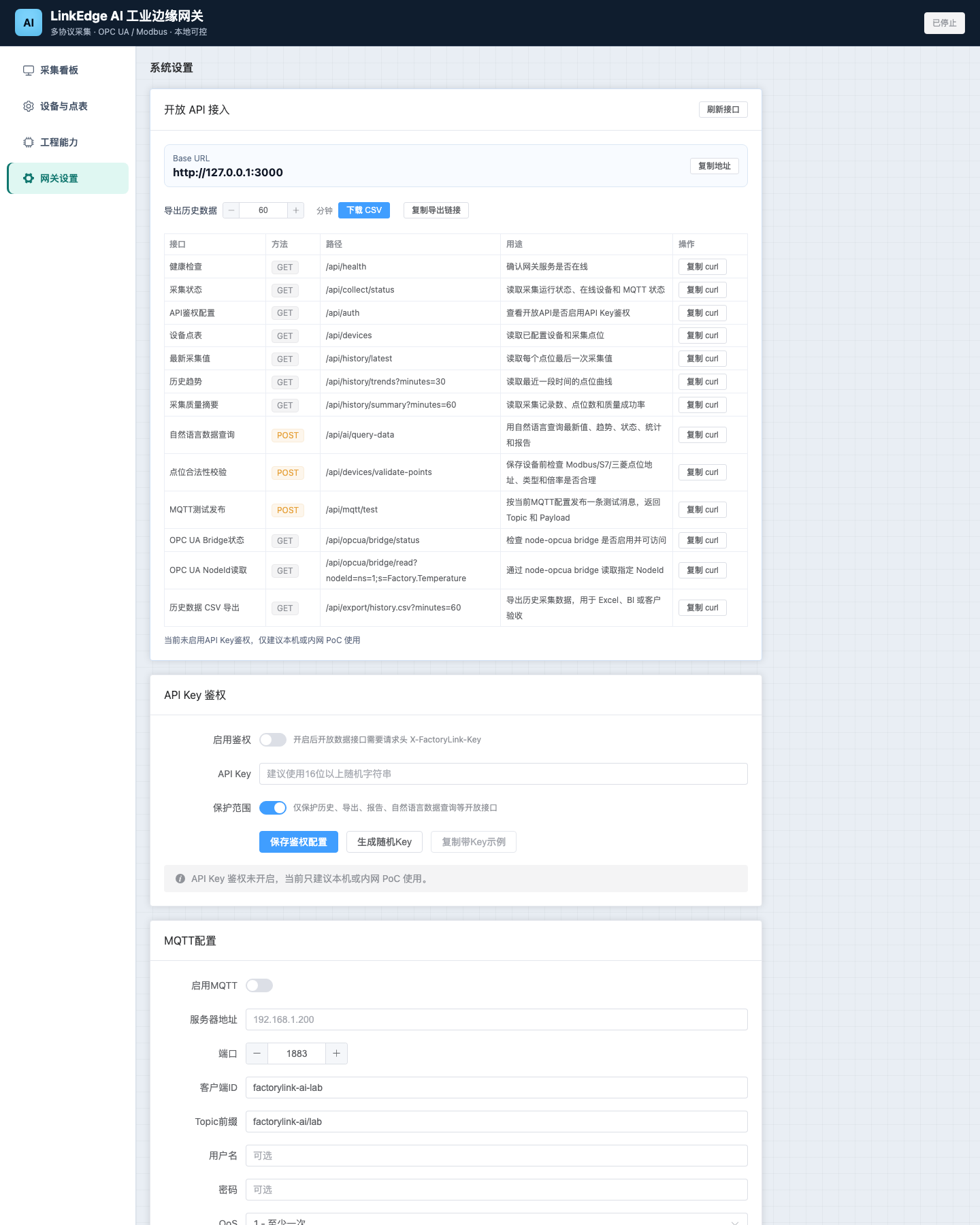The height and width of the screenshot is (1225, 980).
Task: Increase the MQTT port with plus
Action: point(336,1053)
